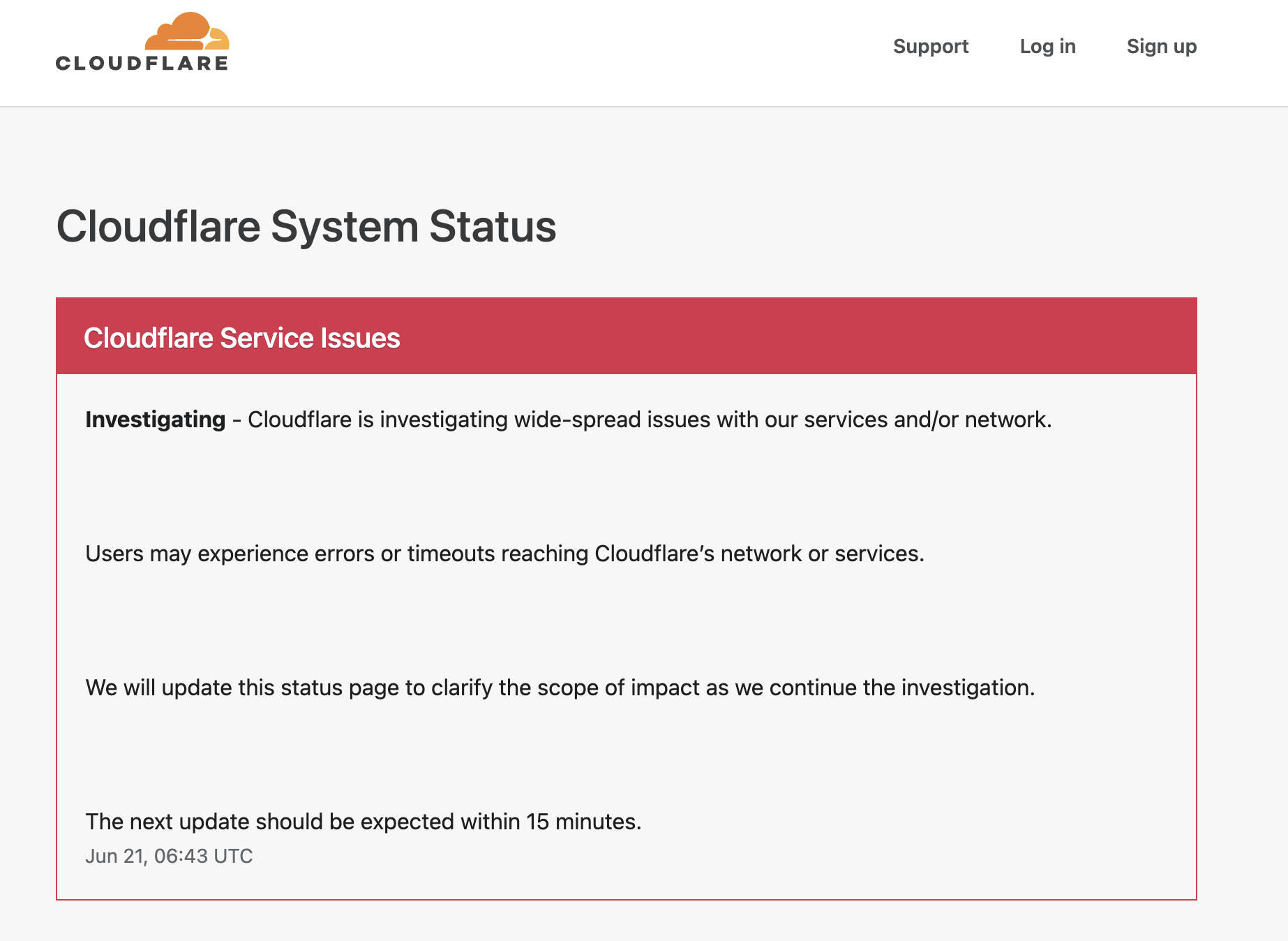Click the next update expected sentence
Viewport: 1288px width, 941px height.
363,822
